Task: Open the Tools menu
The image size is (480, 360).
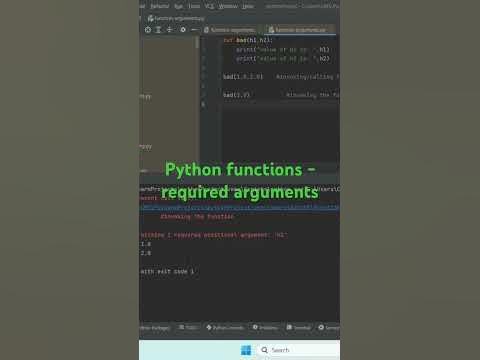Action: pyautogui.click(x=194, y=6)
